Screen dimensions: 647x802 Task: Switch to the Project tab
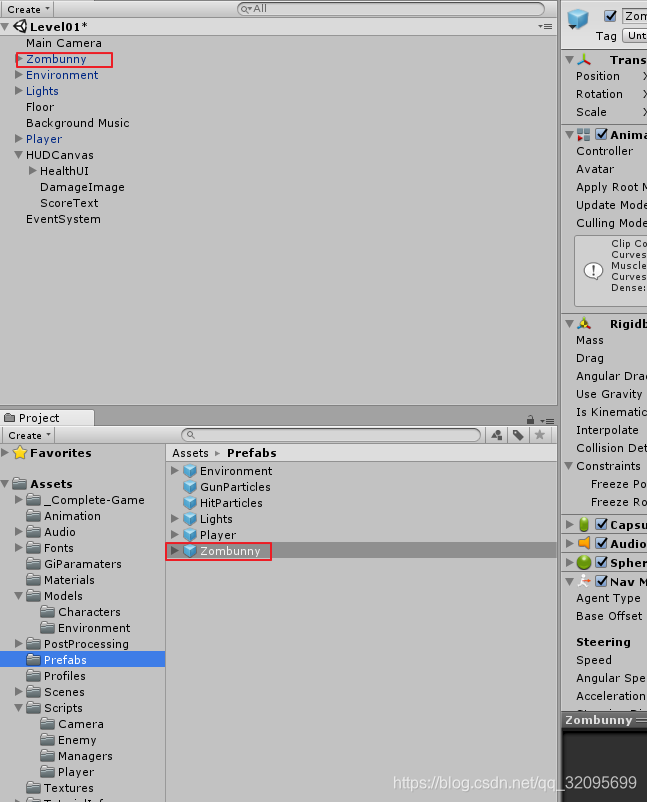click(x=38, y=418)
